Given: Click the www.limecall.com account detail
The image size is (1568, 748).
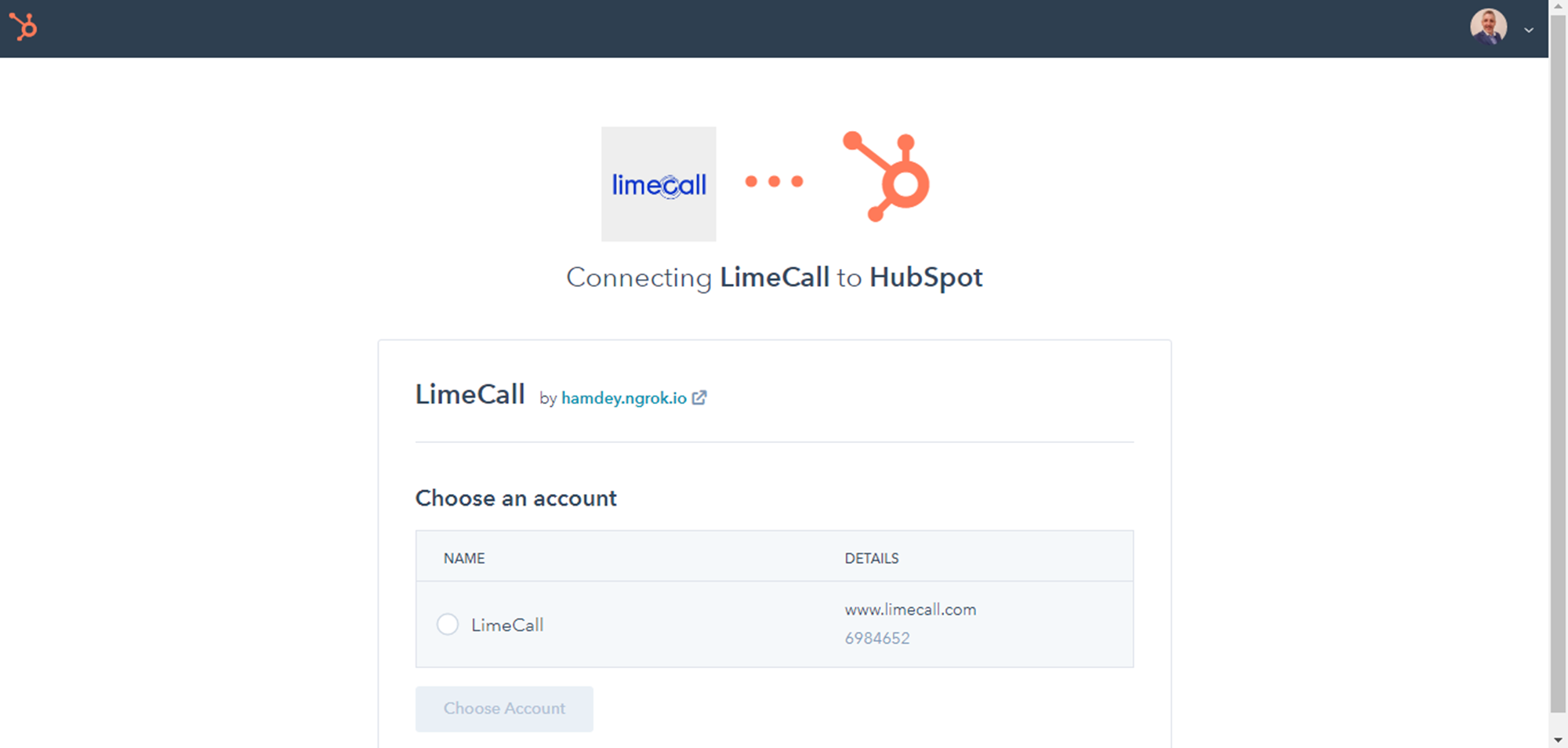Looking at the screenshot, I should 910,610.
